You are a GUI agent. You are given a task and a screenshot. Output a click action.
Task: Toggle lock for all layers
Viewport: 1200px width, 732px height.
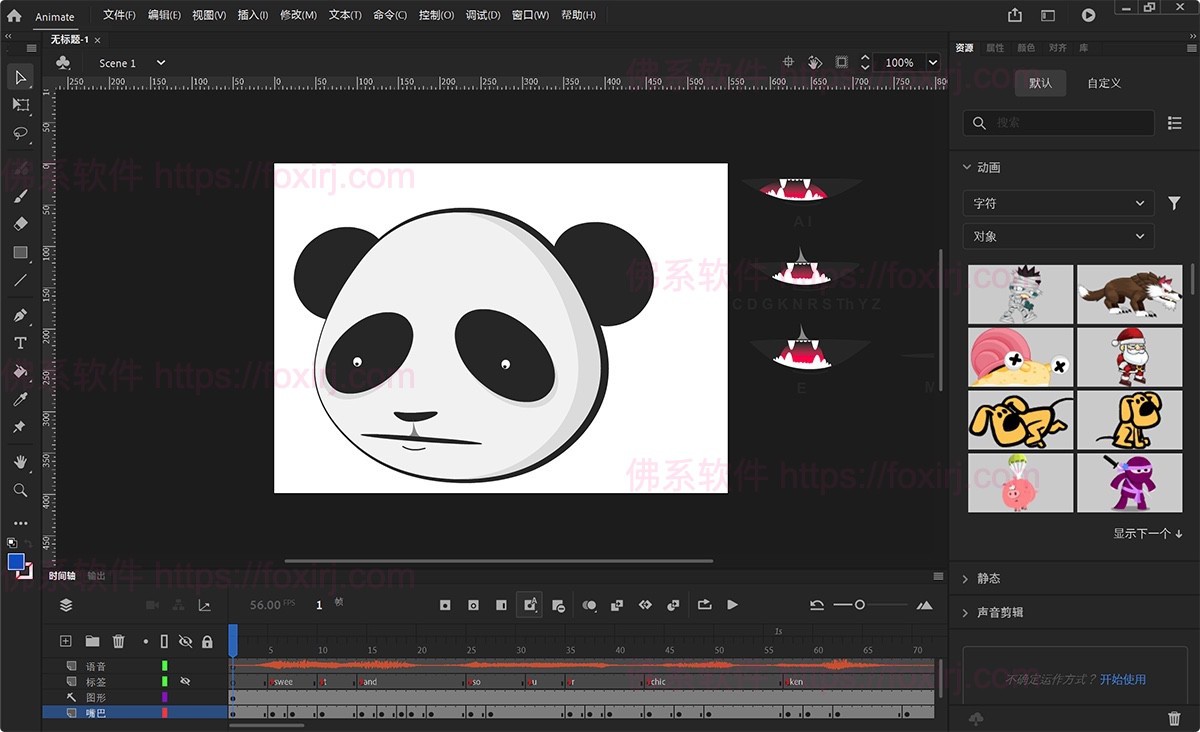tap(207, 641)
